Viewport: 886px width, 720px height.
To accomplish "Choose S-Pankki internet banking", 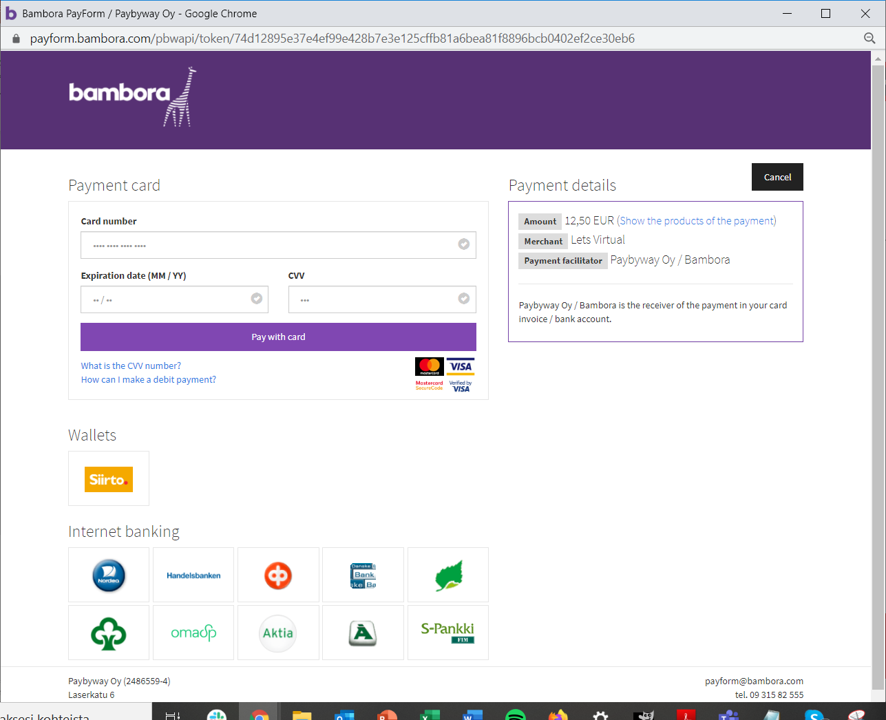I will click(x=448, y=633).
